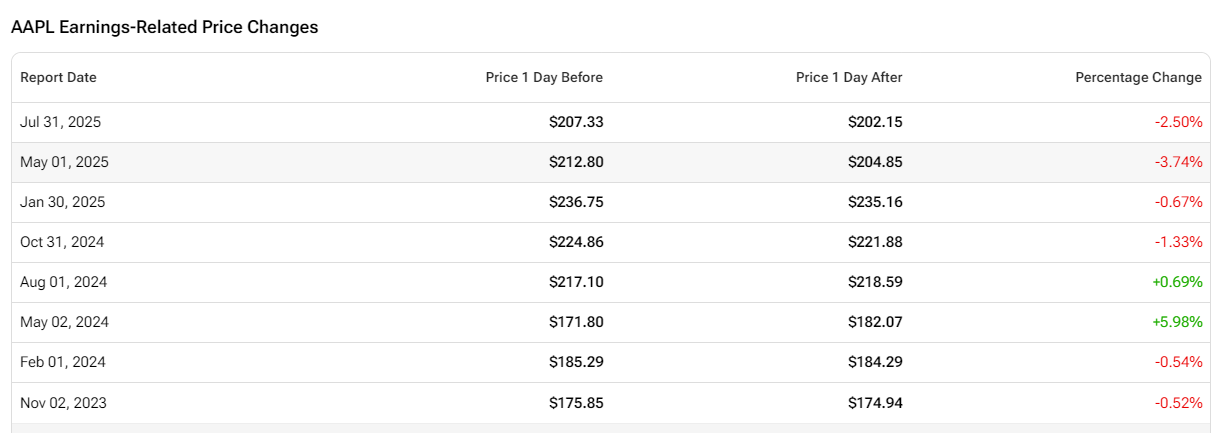Select the May 01, 2025 report date
Screen dimensions: 1221x433
[x=64, y=162]
